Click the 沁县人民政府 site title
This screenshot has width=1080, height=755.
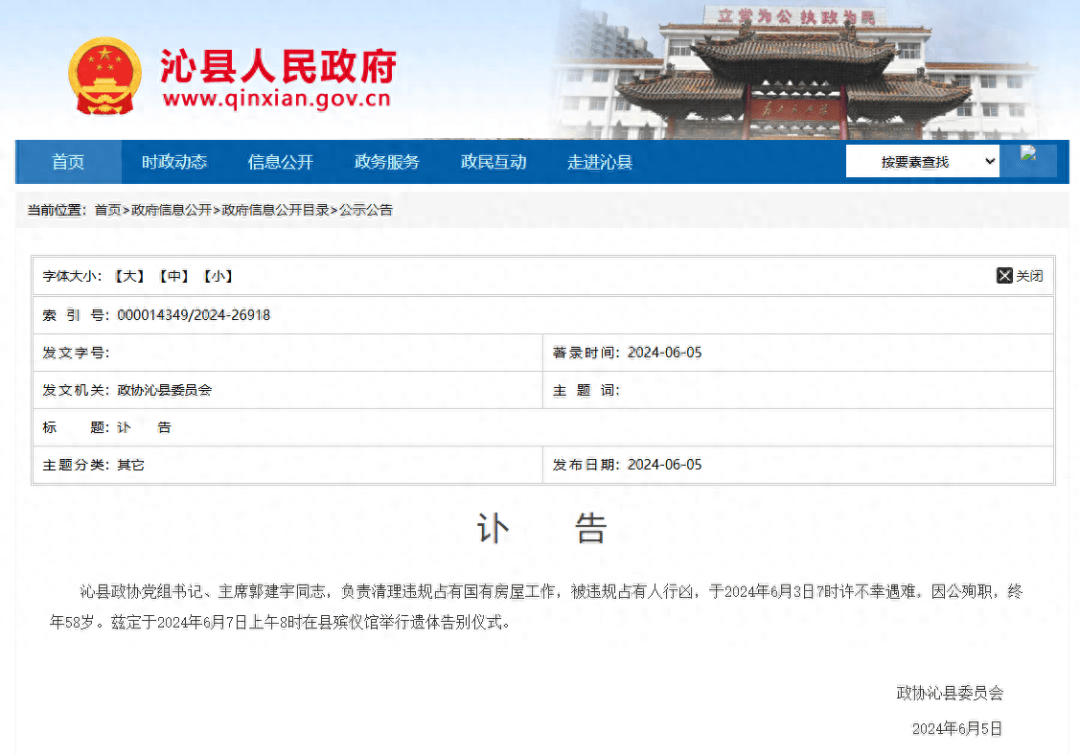[278, 66]
